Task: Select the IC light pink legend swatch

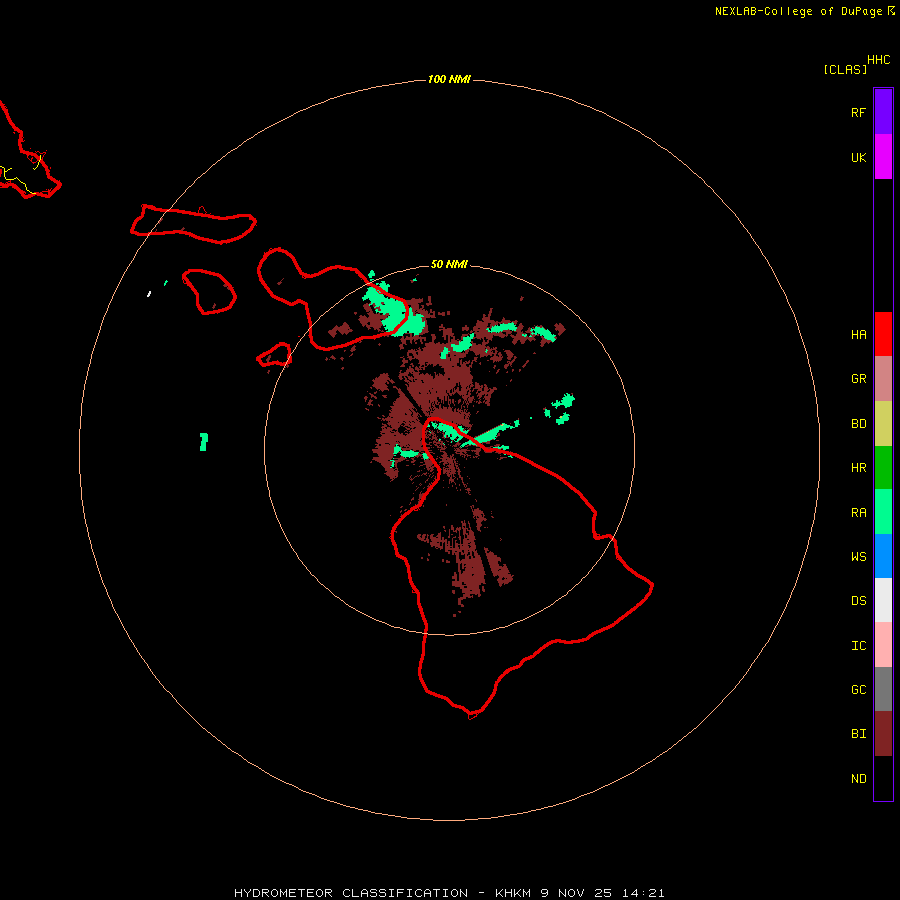Action: 883,645
